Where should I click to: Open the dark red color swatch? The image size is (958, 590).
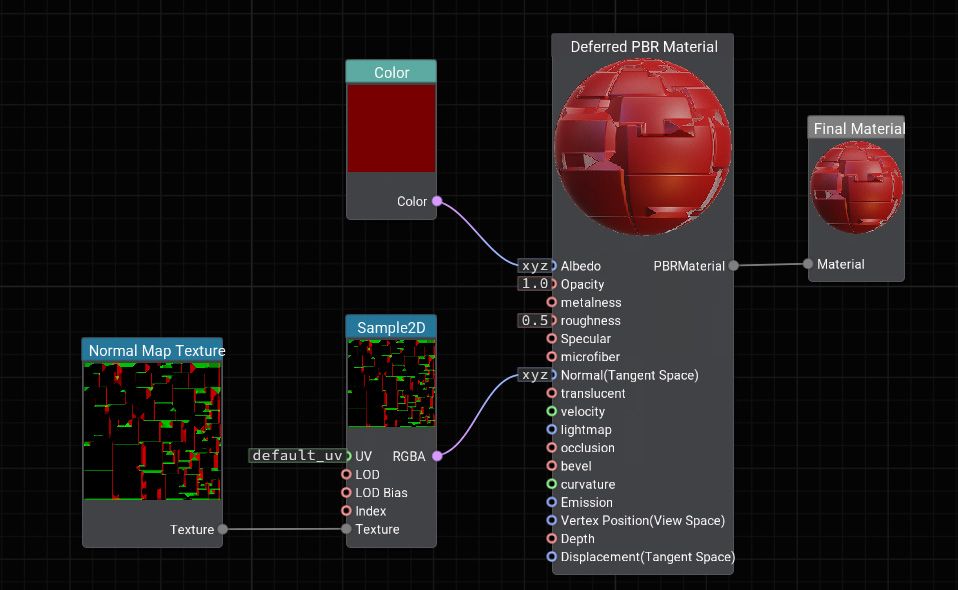click(391, 128)
